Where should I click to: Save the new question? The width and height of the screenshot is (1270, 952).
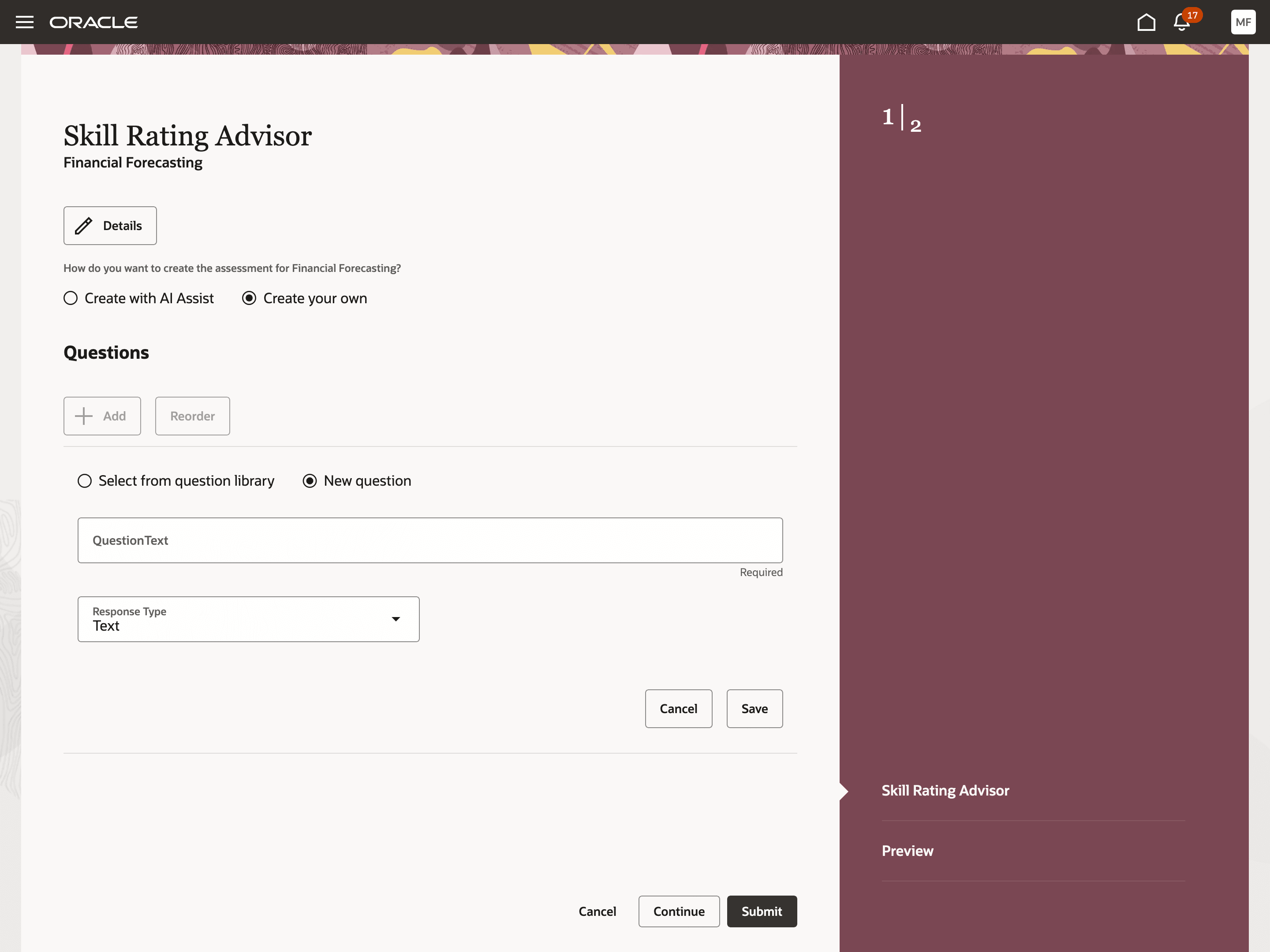(x=754, y=709)
